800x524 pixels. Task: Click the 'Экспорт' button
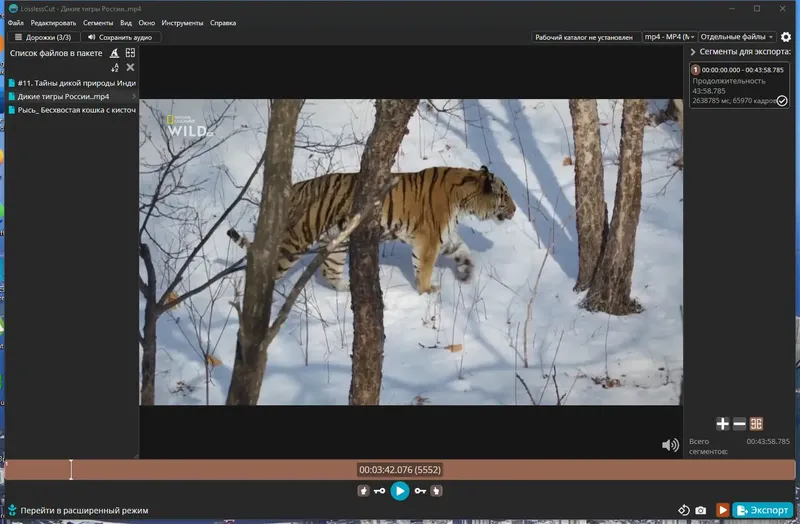coord(762,510)
